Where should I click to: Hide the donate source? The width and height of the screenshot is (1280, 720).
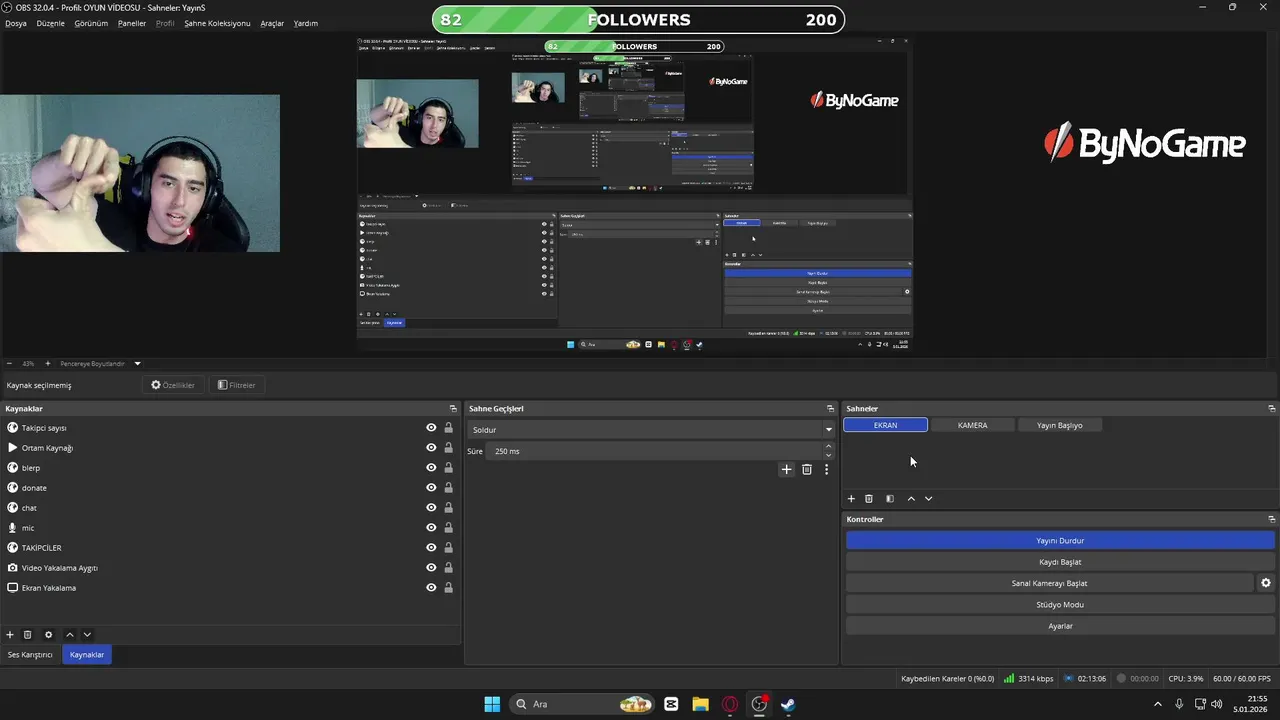(431, 488)
